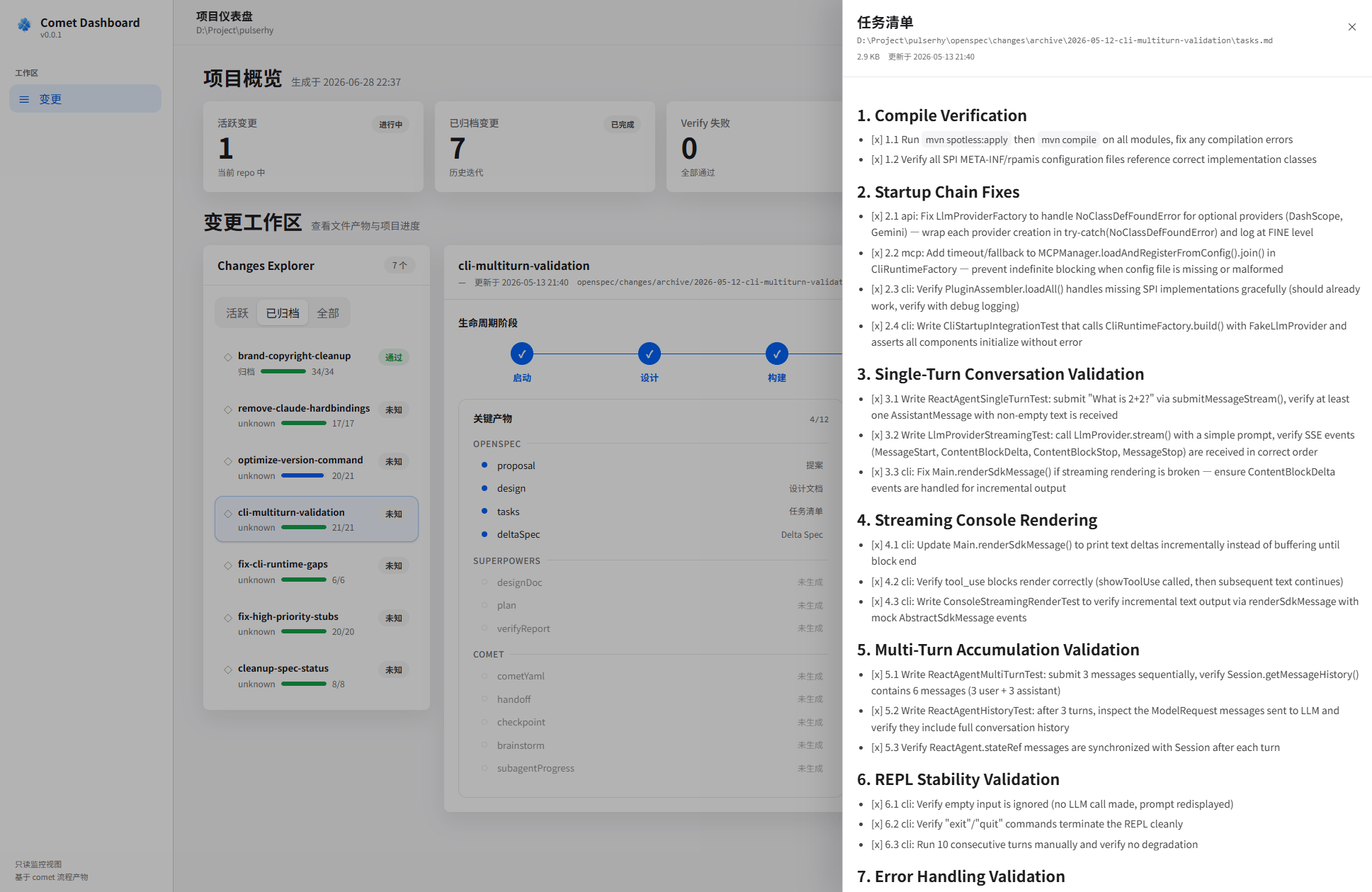
Task: Open the deltaSpec artifact
Action: (650, 534)
